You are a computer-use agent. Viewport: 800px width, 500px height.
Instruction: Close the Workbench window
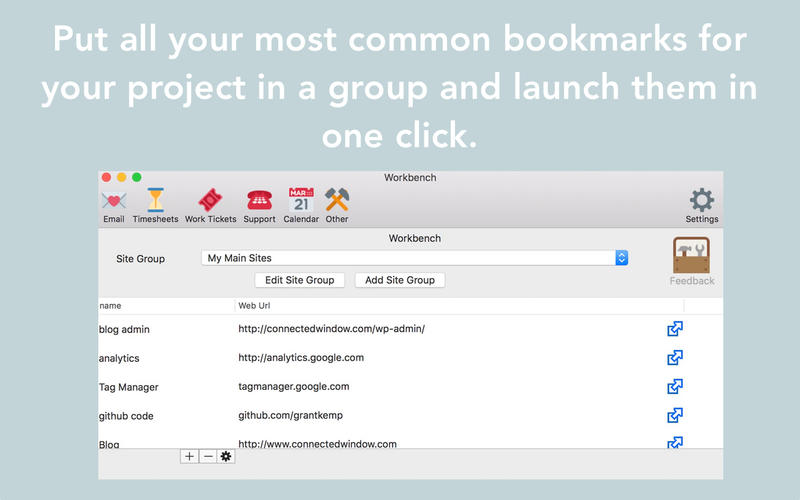pos(106,177)
